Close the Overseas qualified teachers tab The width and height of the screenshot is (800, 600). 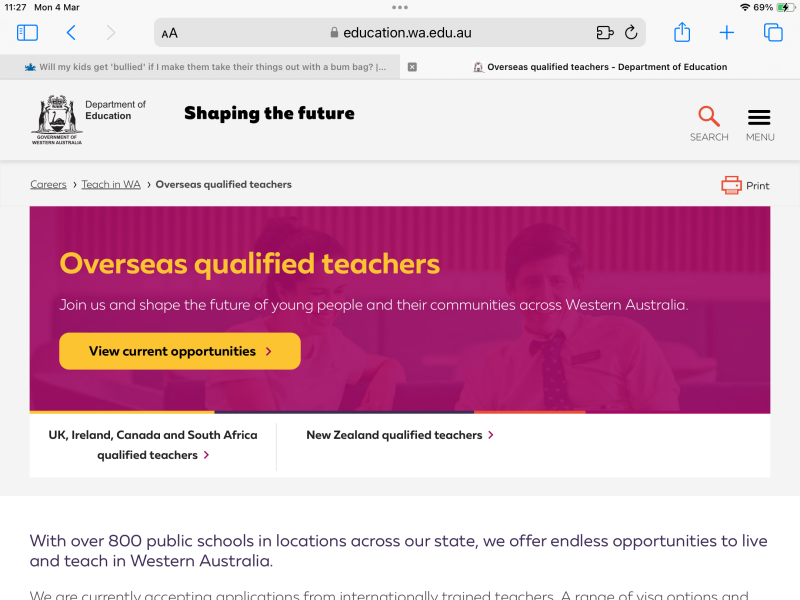(412, 67)
